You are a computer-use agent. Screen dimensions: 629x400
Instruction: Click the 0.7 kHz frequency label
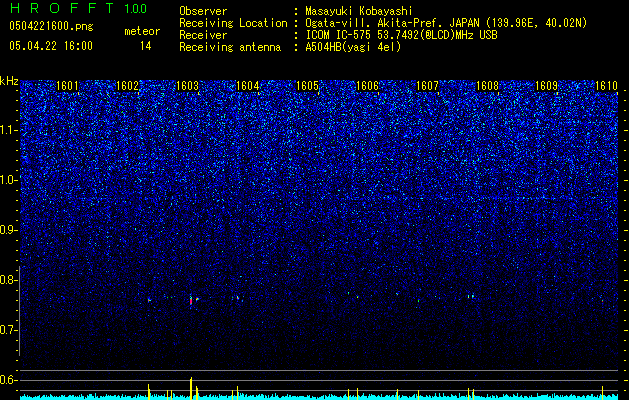pos(9,330)
